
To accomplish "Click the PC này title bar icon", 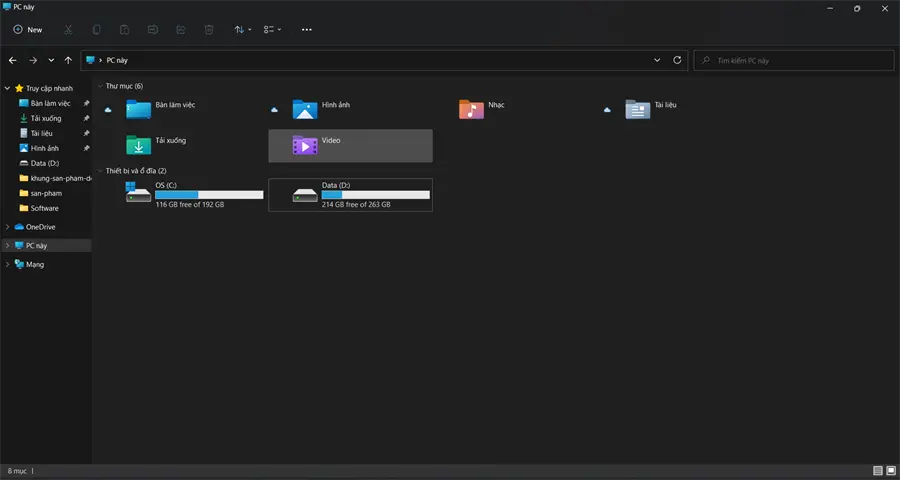I will 7,7.
